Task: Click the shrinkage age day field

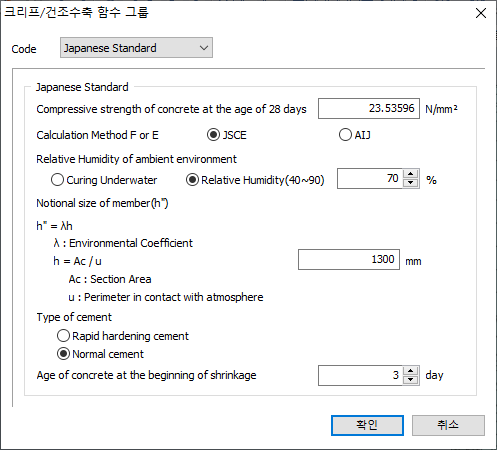Action: pos(360,375)
